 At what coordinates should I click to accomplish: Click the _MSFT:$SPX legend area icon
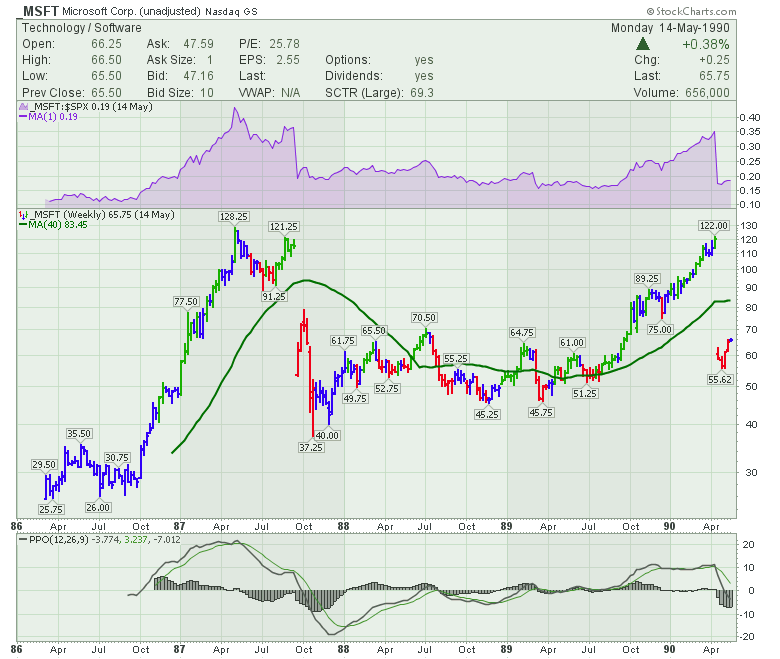tap(23, 104)
